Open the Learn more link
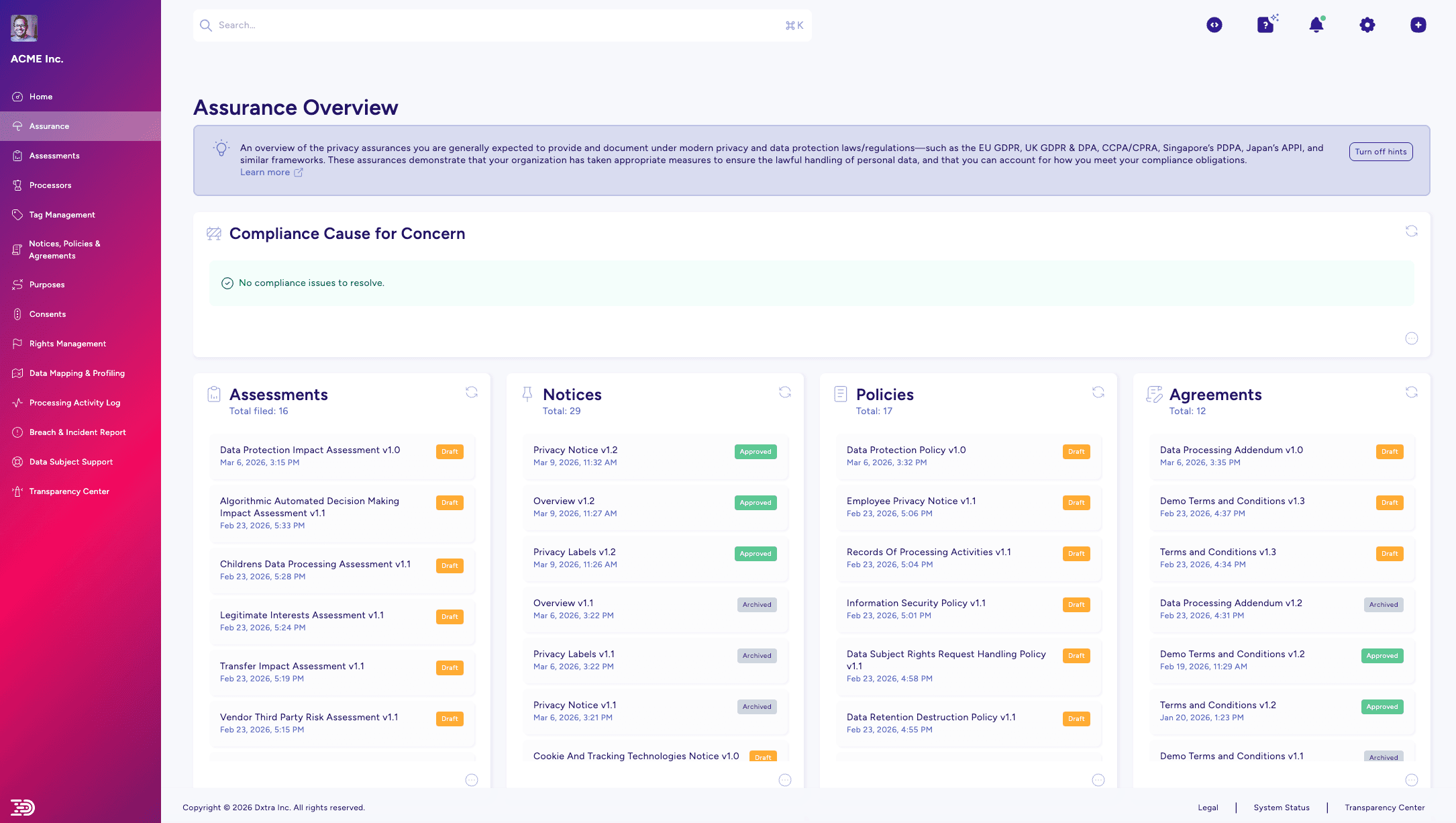The height and width of the screenshot is (823, 1456). point(265,173)
